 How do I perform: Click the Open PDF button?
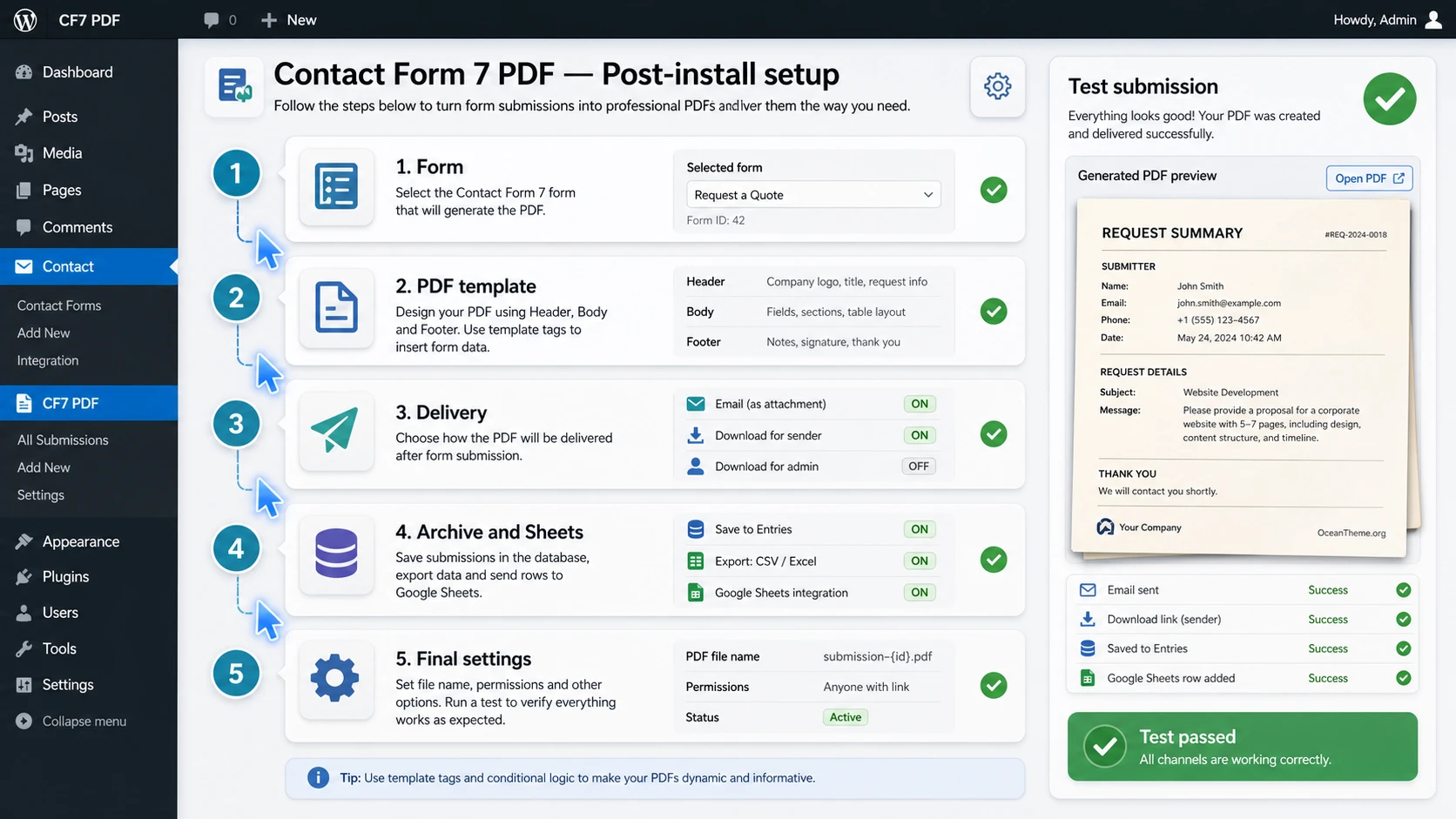1369,178
